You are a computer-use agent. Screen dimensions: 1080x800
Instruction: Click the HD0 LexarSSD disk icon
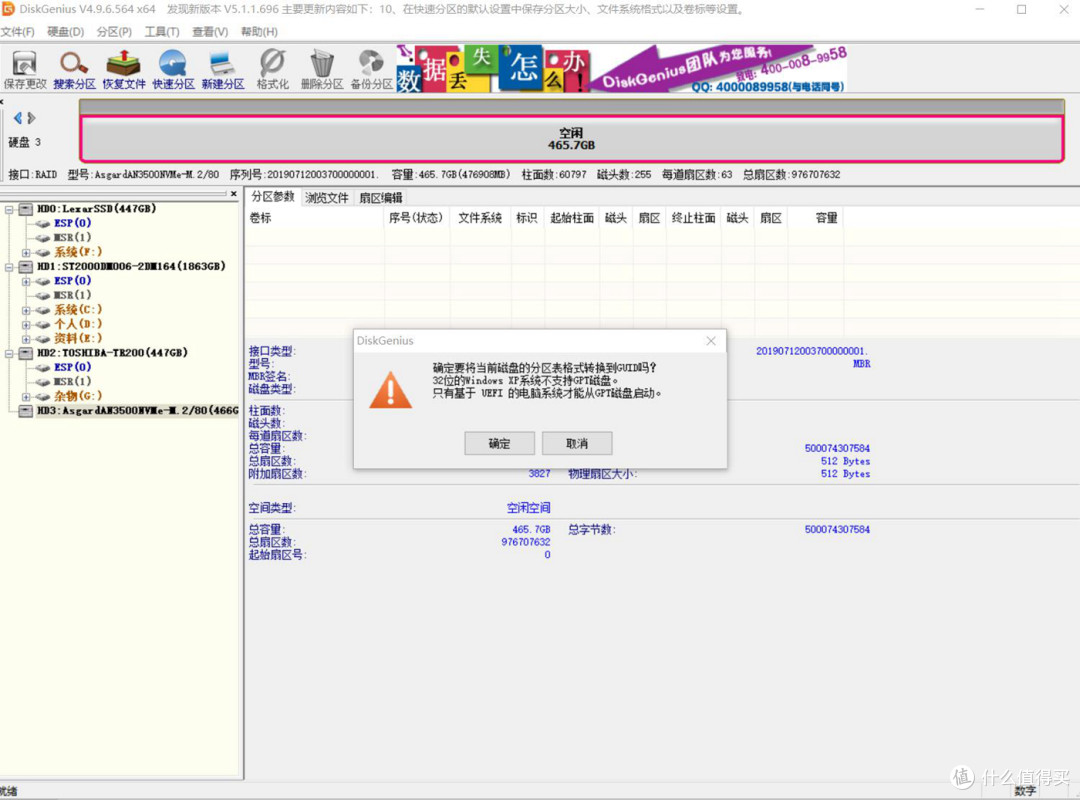(26, 209)
